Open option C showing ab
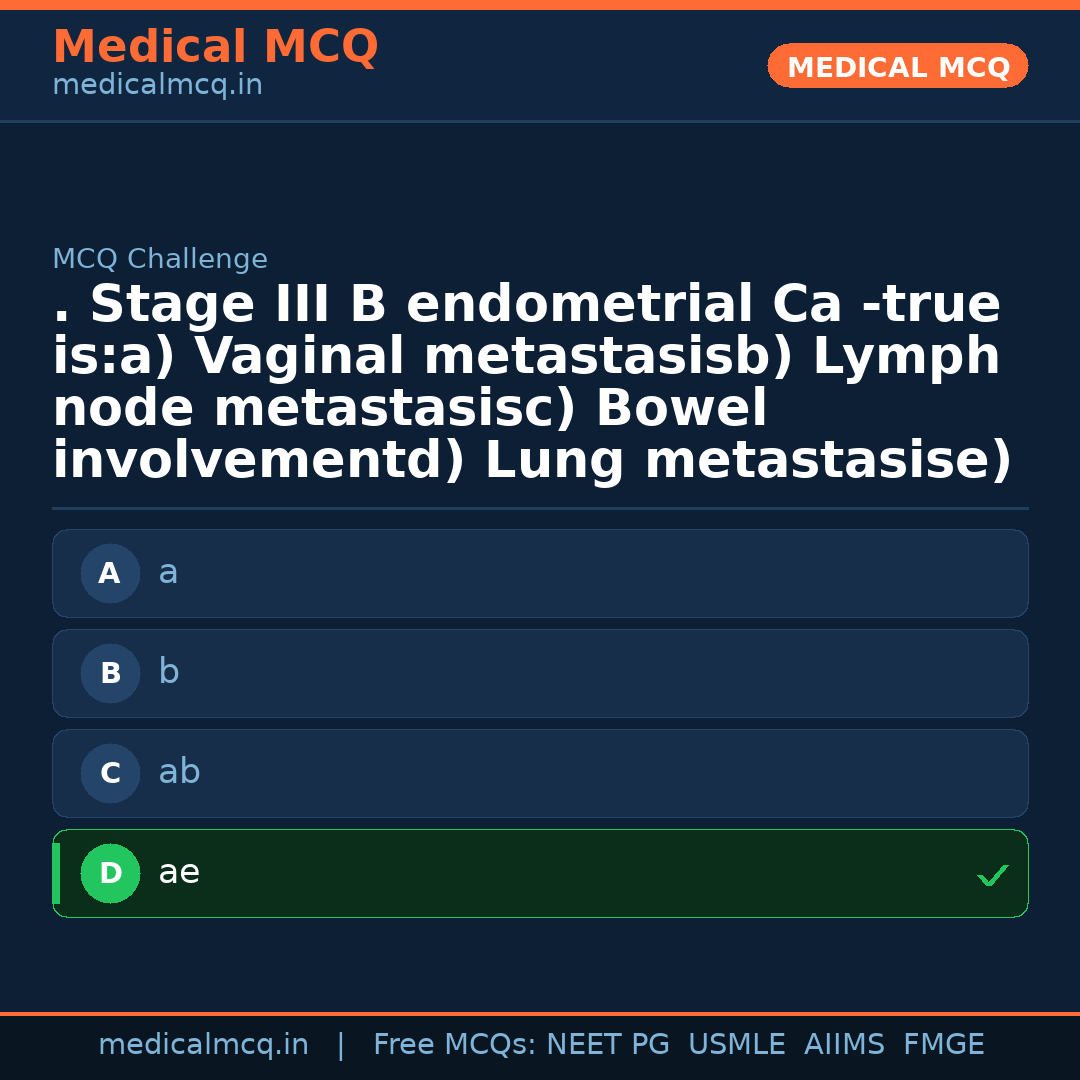 pos(540,773)
